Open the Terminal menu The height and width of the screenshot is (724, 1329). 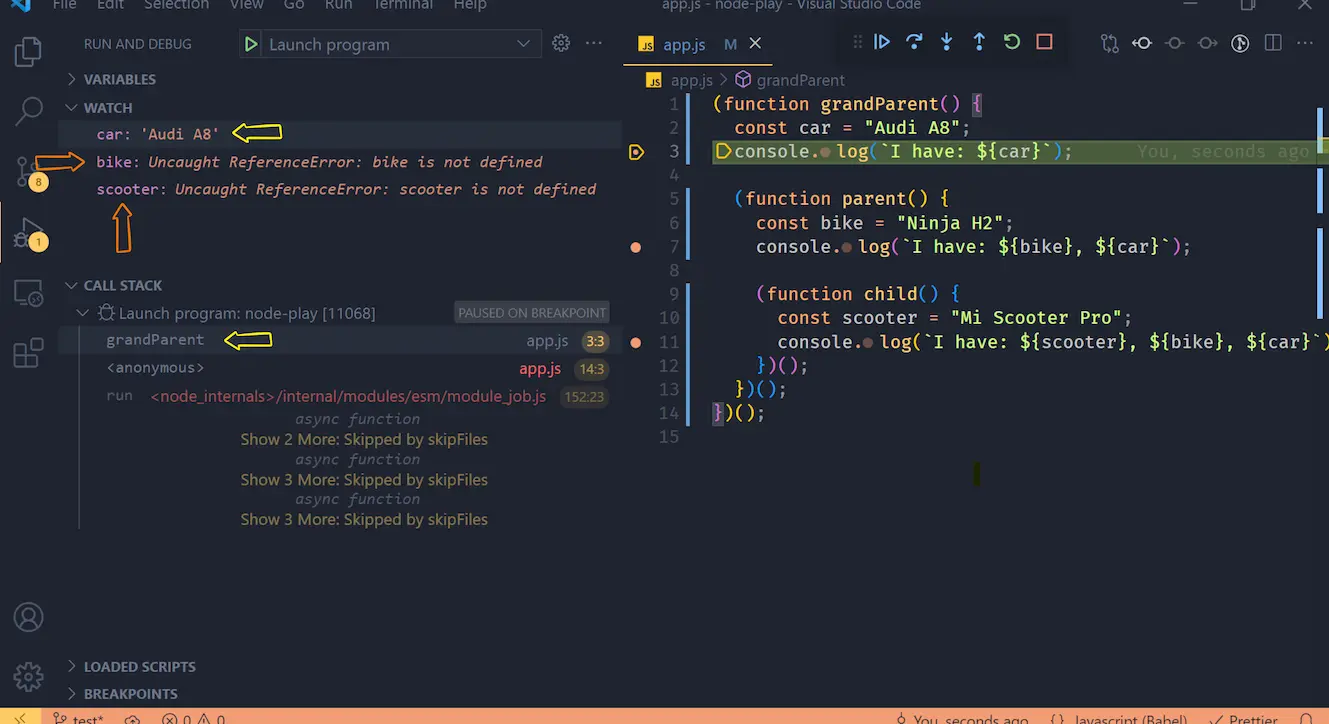pyautogui.click(x=403, y=5)
